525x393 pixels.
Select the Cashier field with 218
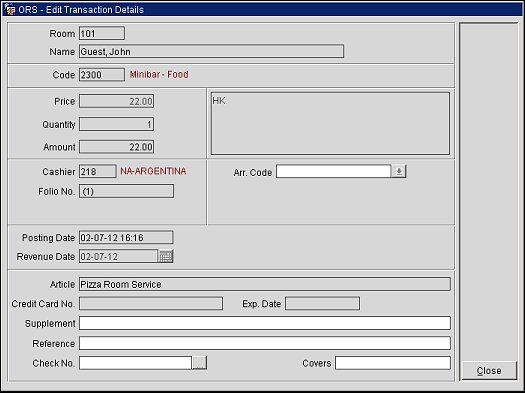pyautogui.click(x=98, y=171)
